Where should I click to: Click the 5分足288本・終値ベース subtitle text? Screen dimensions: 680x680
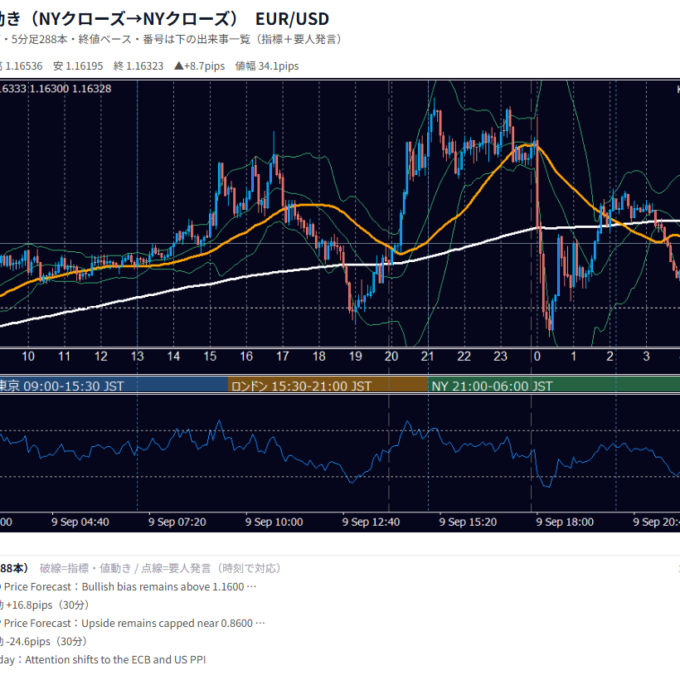[x=71, y=39]
